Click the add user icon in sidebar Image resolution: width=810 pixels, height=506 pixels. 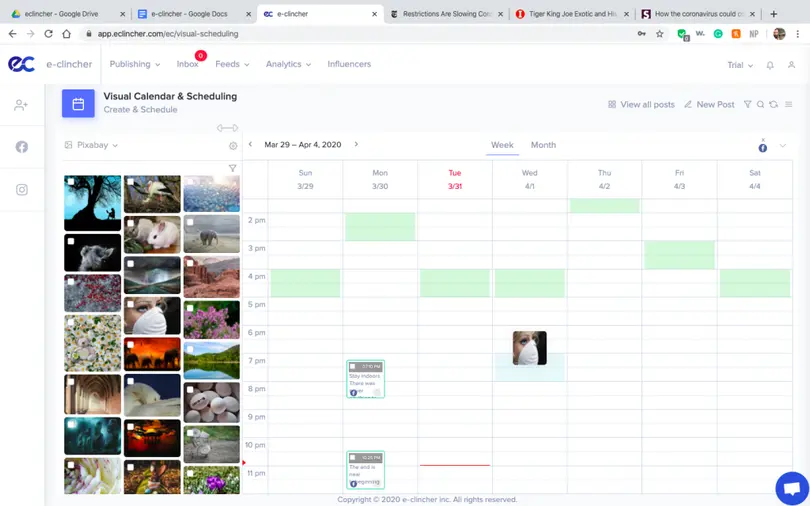[x=21, y=105]
